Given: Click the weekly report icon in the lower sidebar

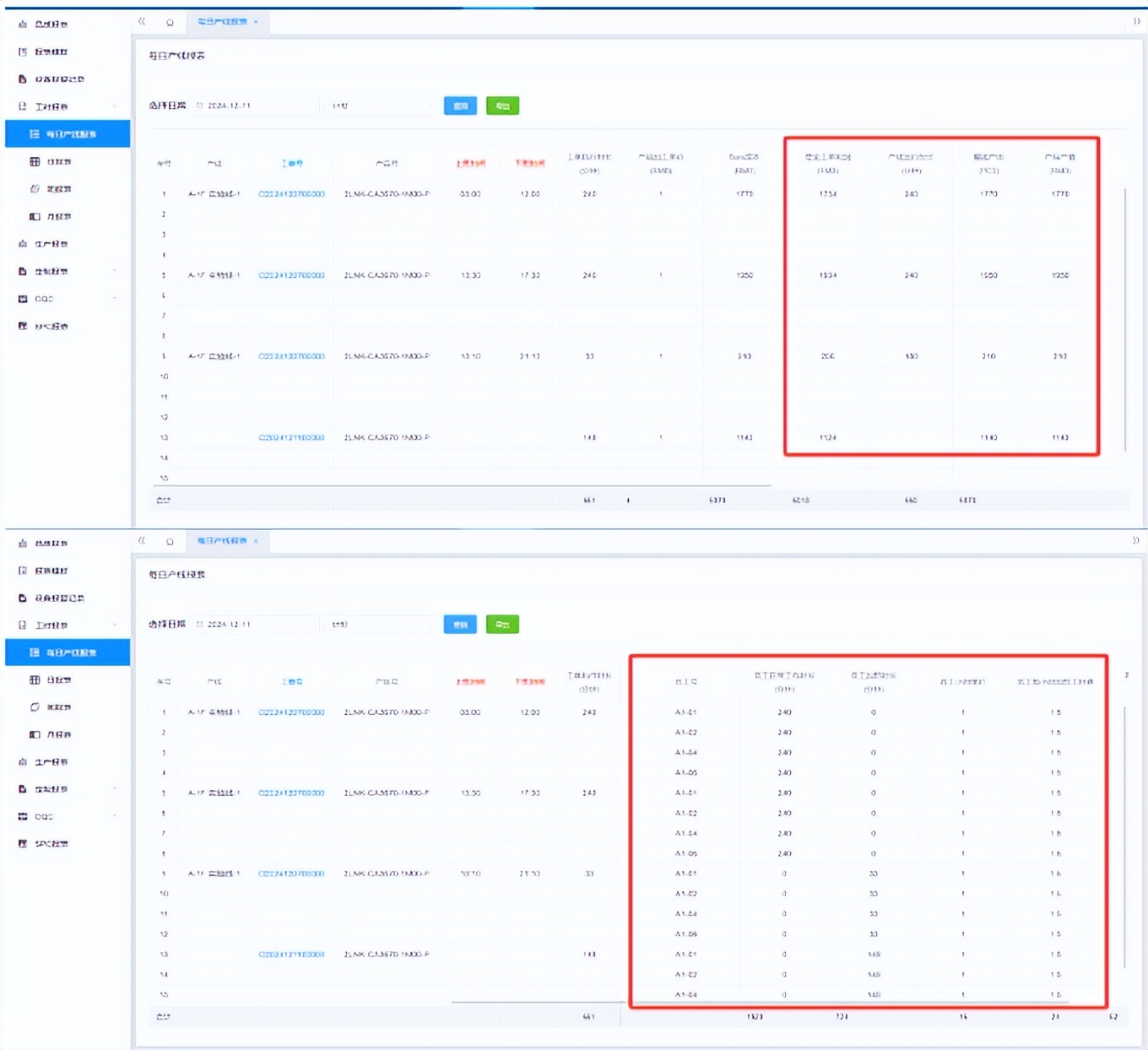Looking at the screenshot, I should pyautogui.click(x=35, y=707).
